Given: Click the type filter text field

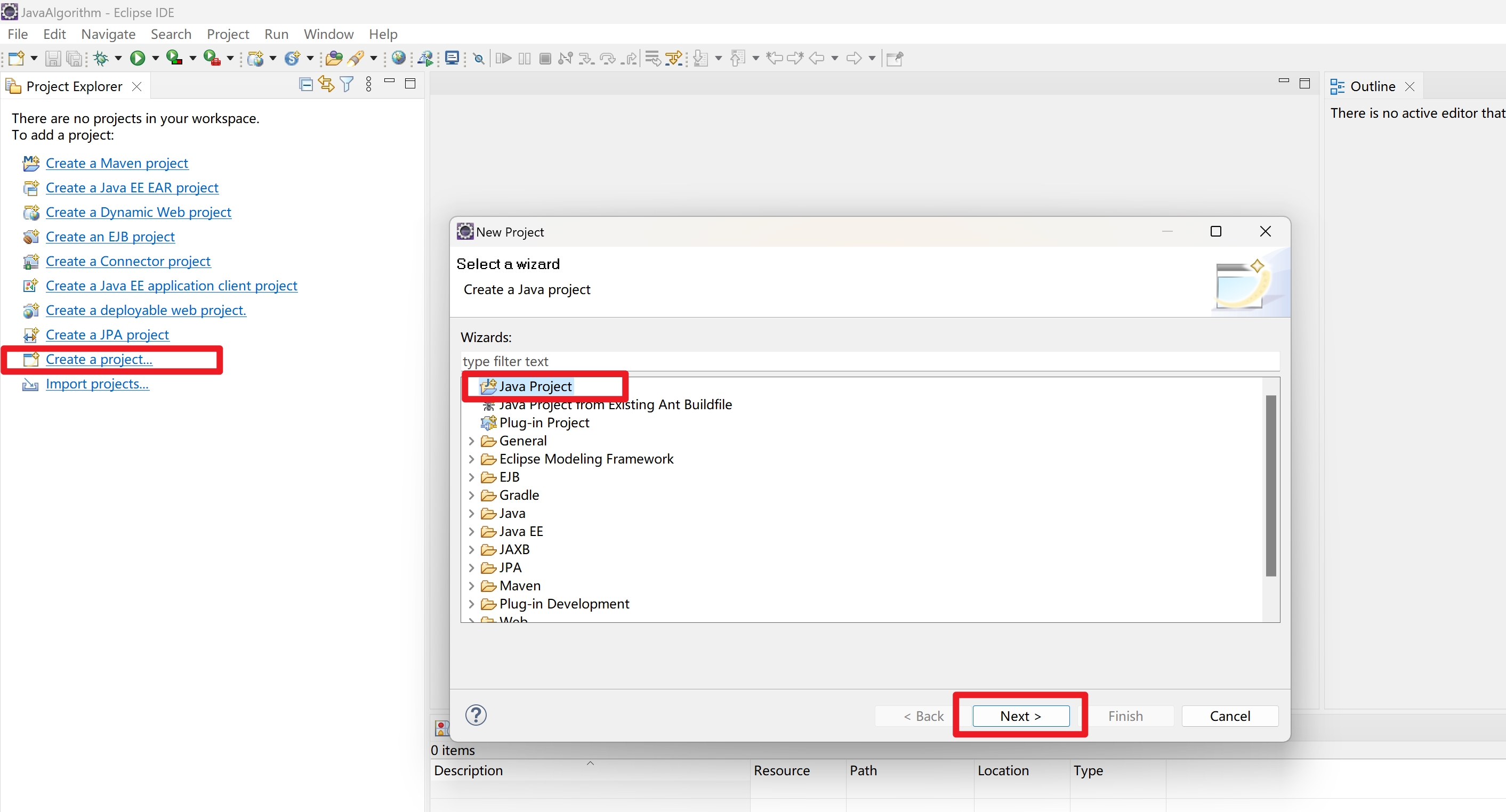Looking at the screenshot, I should [x=869, y=361].
